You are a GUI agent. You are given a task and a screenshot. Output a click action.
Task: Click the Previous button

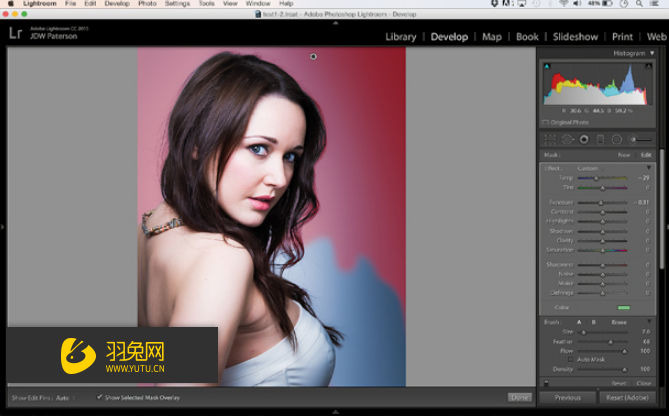[x=567, y=398]
